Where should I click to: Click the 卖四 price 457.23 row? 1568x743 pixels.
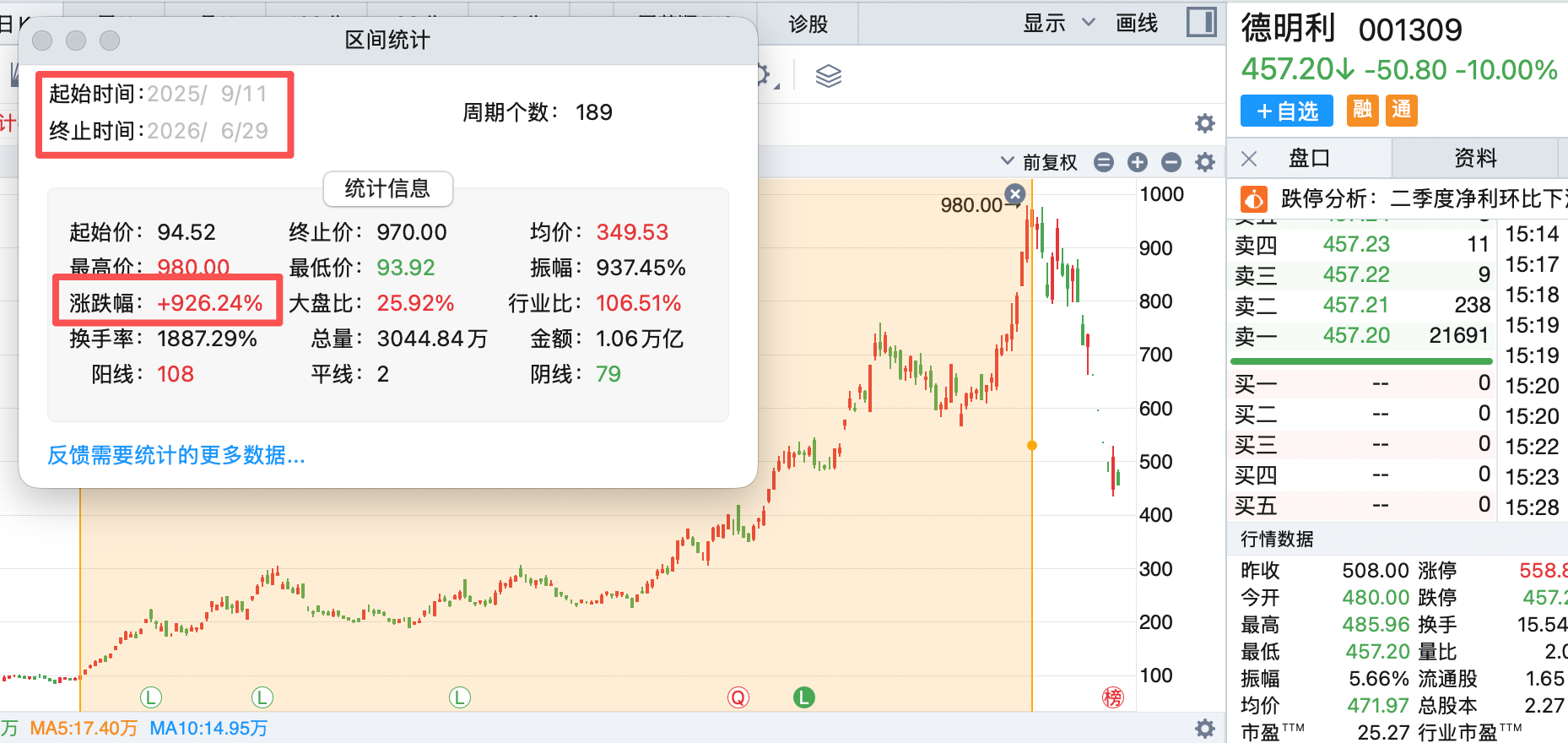[x=1362, y=245]
